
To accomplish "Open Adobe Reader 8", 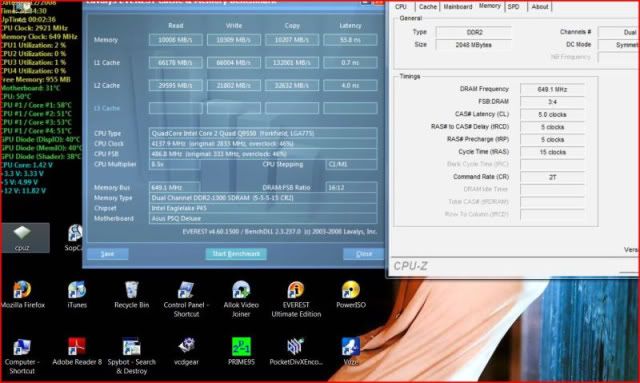I will 77,352.
